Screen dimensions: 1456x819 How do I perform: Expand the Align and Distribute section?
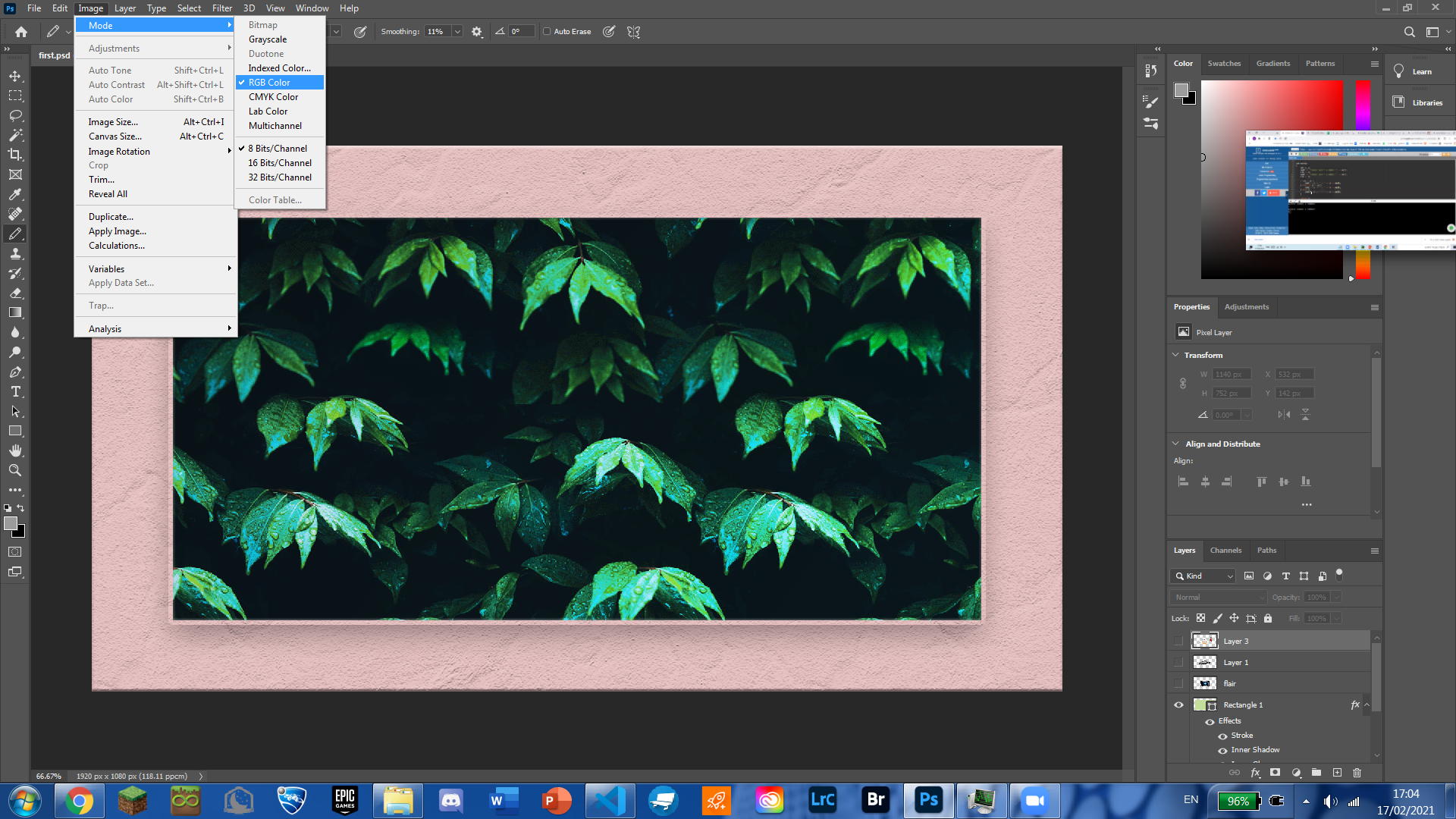coord(1177,443)
